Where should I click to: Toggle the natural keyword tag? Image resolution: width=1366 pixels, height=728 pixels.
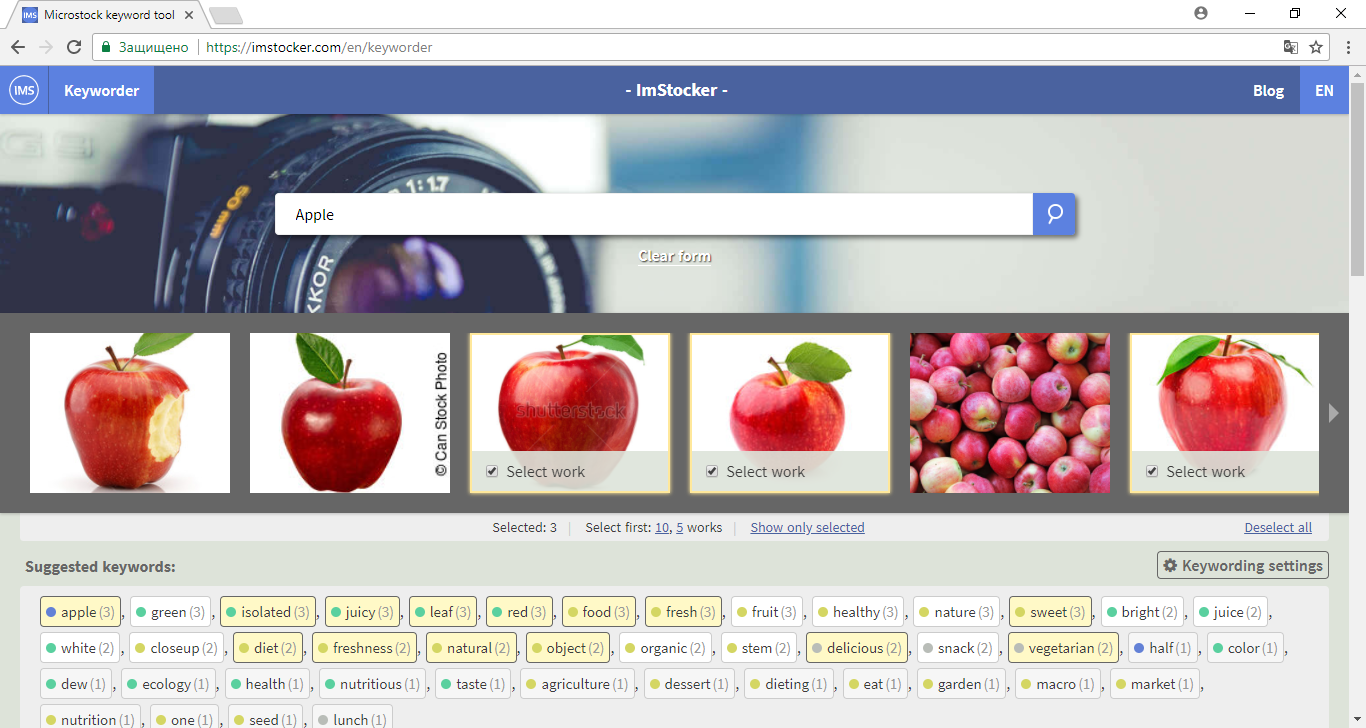click(x=471, y=648)
